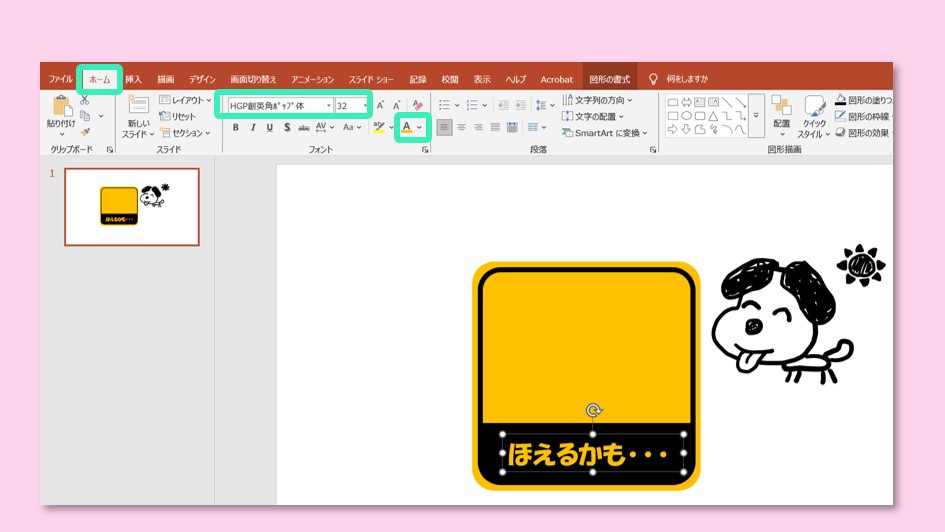Click the bulleted list icon
Viewport: 945px width, 532px height.
(x=444, y=105)
